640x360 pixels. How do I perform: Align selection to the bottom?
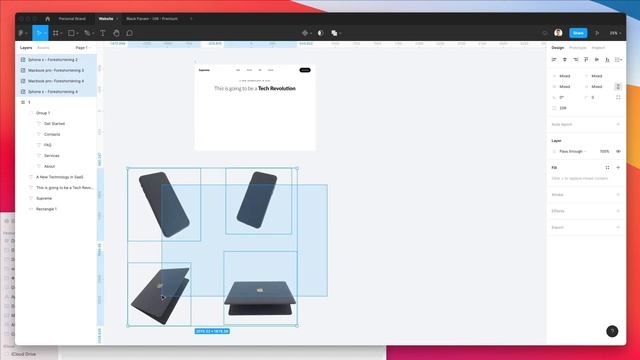[x=607, y=60]
